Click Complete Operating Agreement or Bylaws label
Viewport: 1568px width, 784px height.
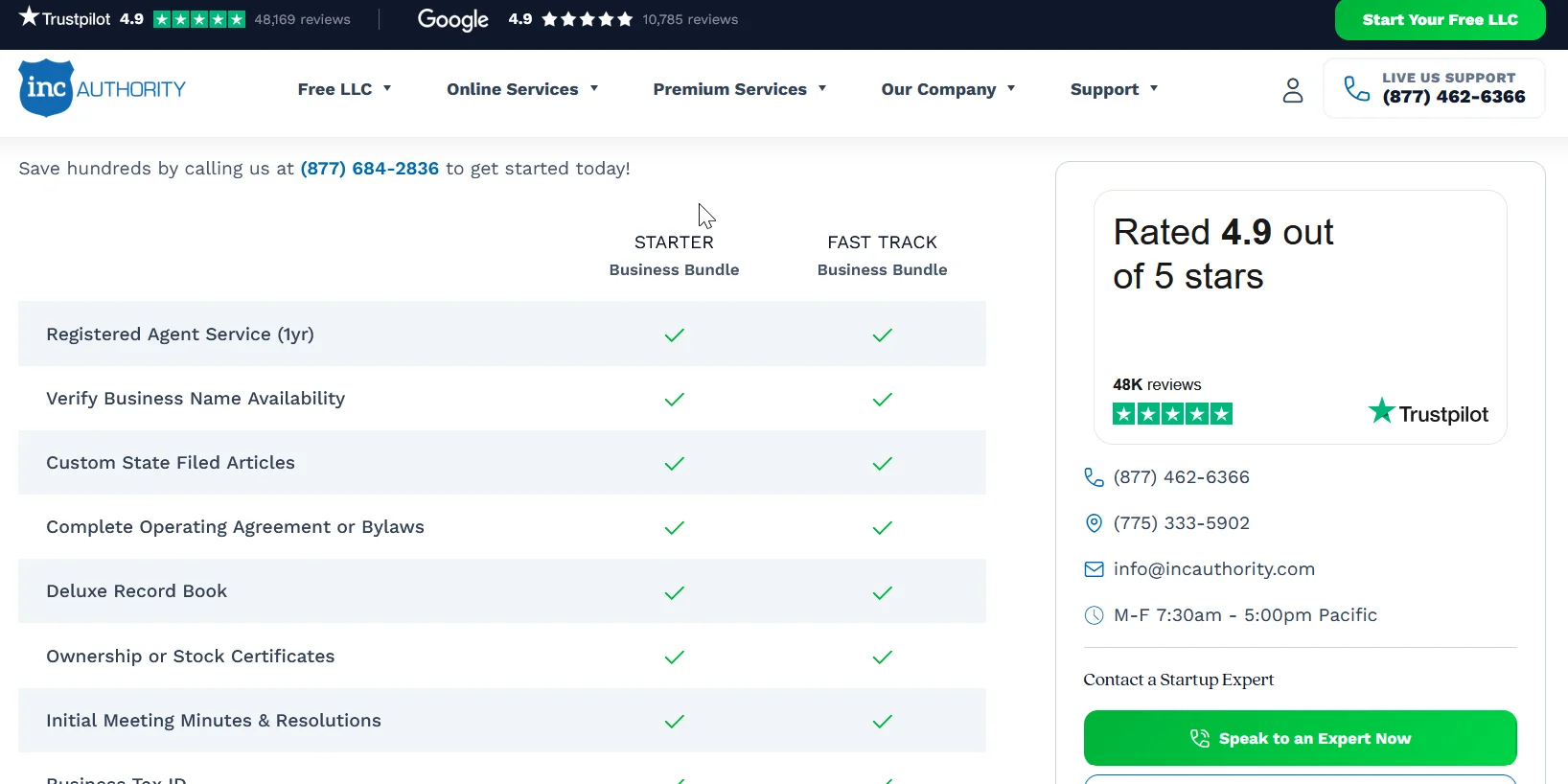235,527
